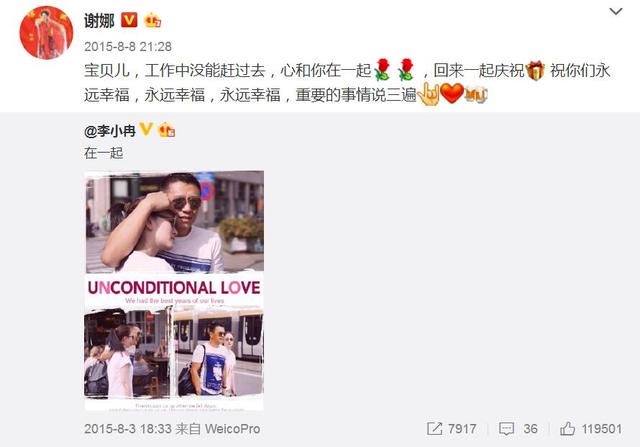Click the repost share icon
This screenshot has width=640, height=447.
(434, 429)
